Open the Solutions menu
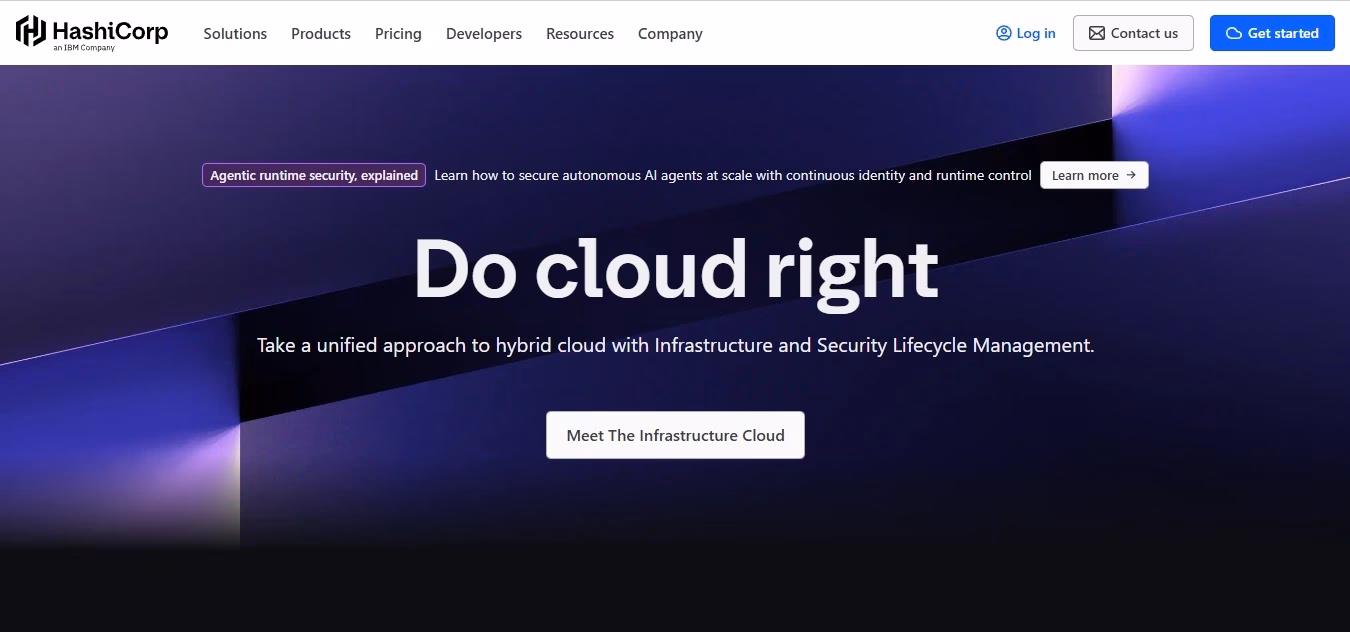Viewport: 1350px width, 632px height. [x=235, y=33]
